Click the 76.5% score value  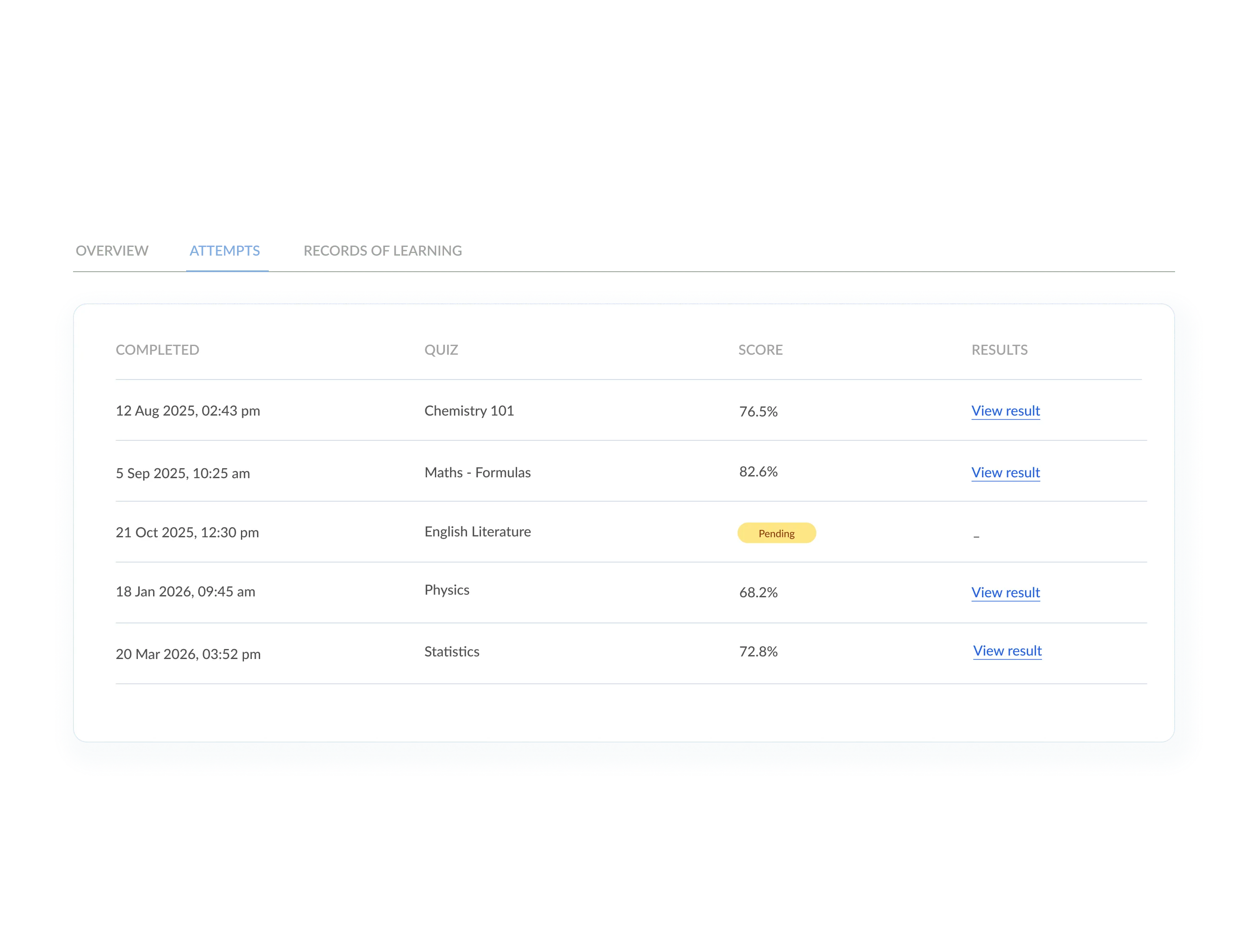click(x=758, y=411)
